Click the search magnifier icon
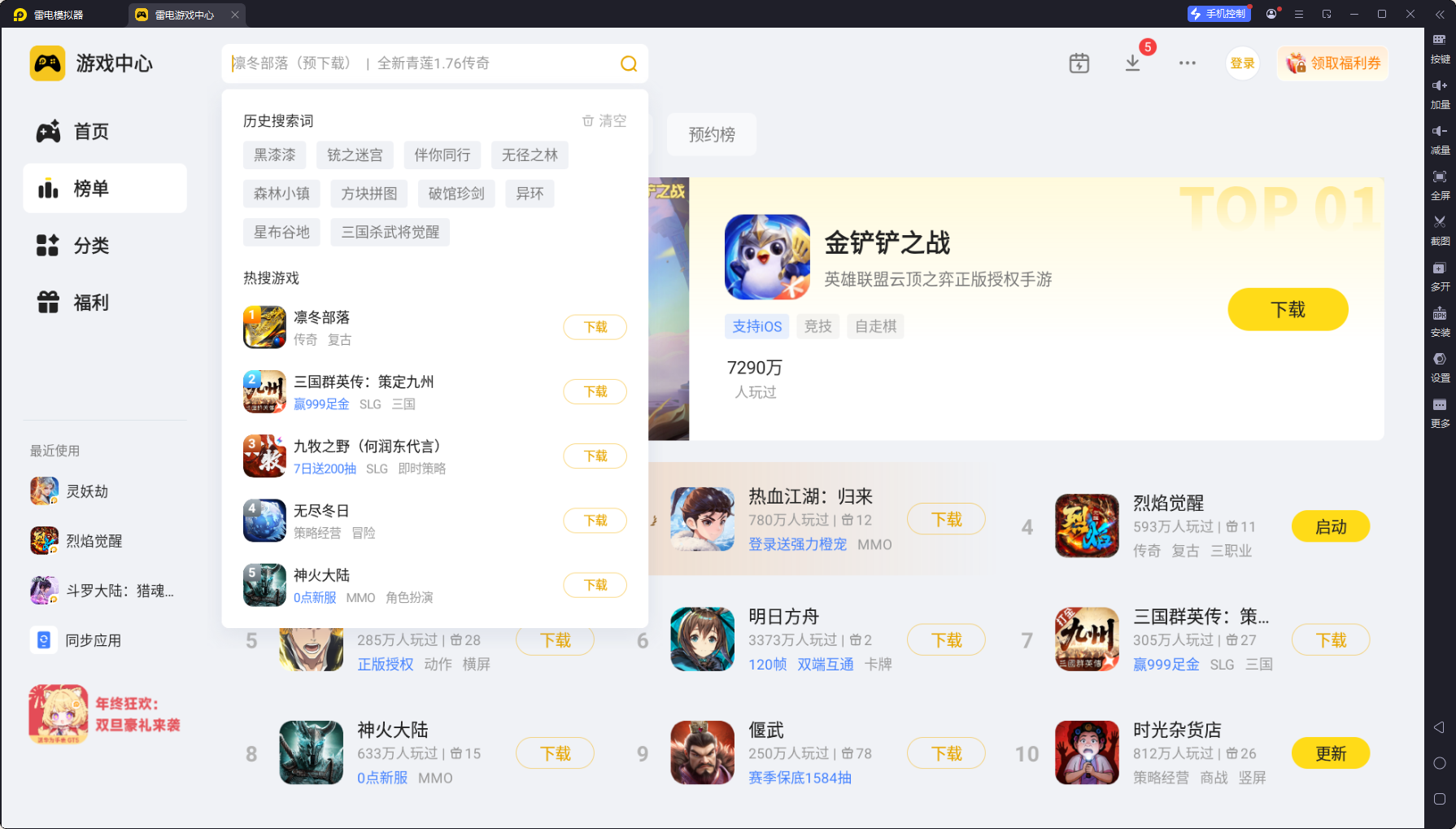The height and width of the screenshot is (829, 1456). tap(629, 63)
